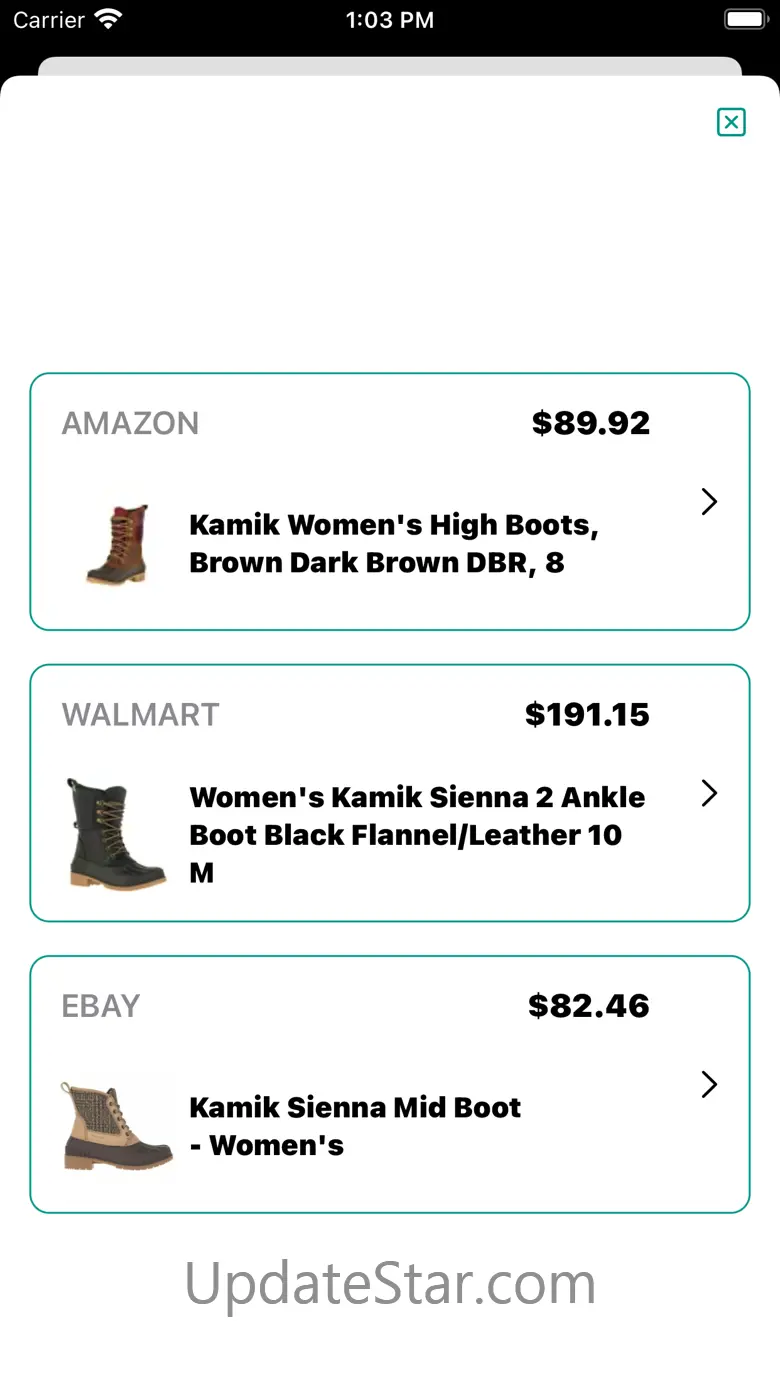Tap the 1:03 PM status bar clock

click(390, 20)
